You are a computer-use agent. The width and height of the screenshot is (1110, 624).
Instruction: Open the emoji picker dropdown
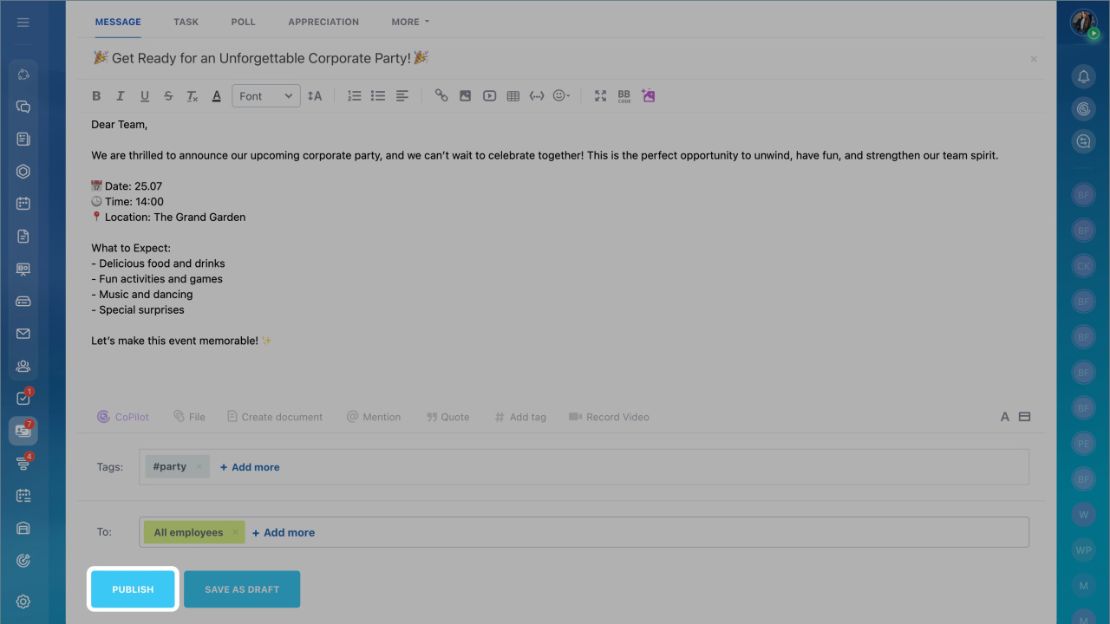coord(561,96)
